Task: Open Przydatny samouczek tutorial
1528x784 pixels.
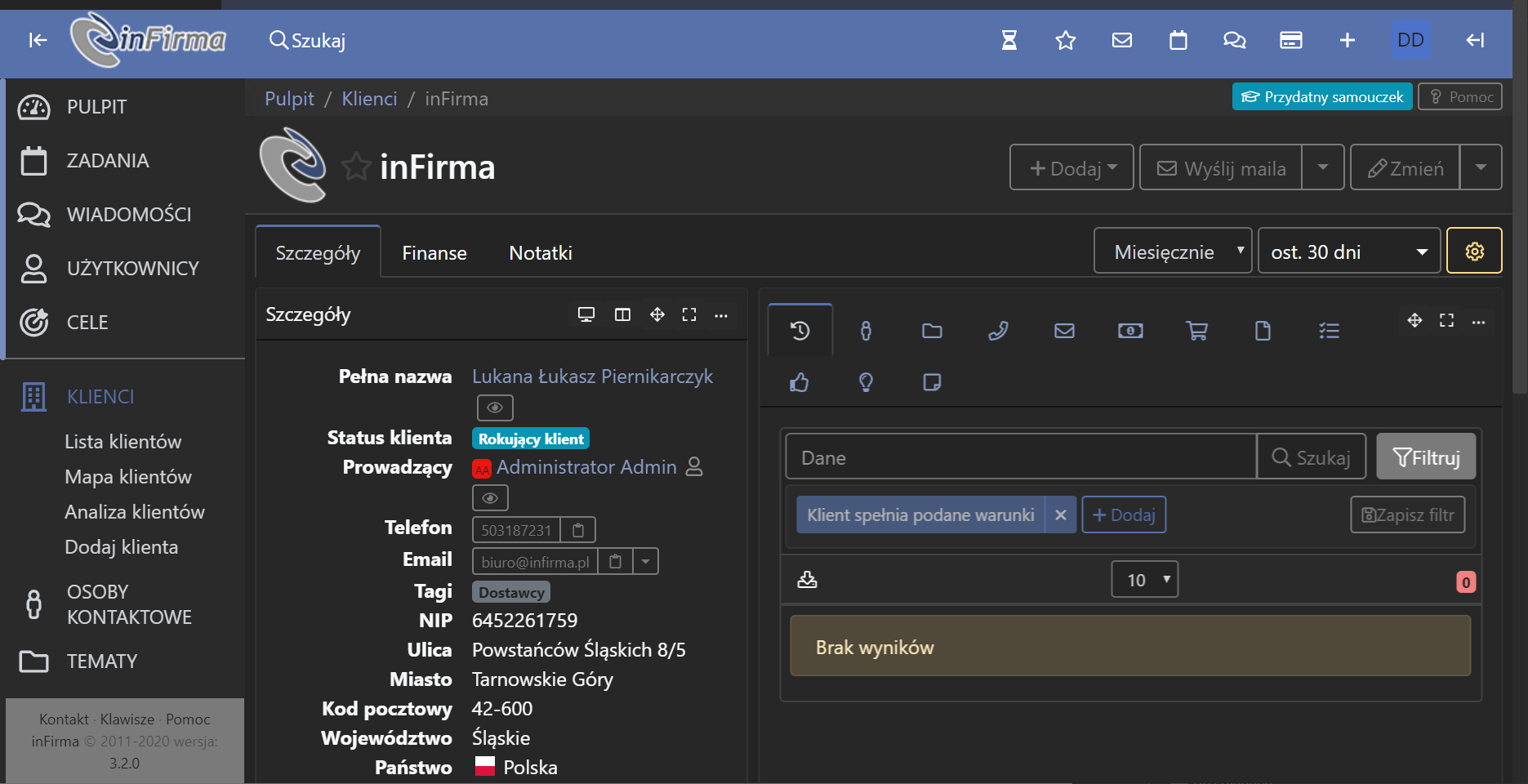Action: [x=1322, y=96]
